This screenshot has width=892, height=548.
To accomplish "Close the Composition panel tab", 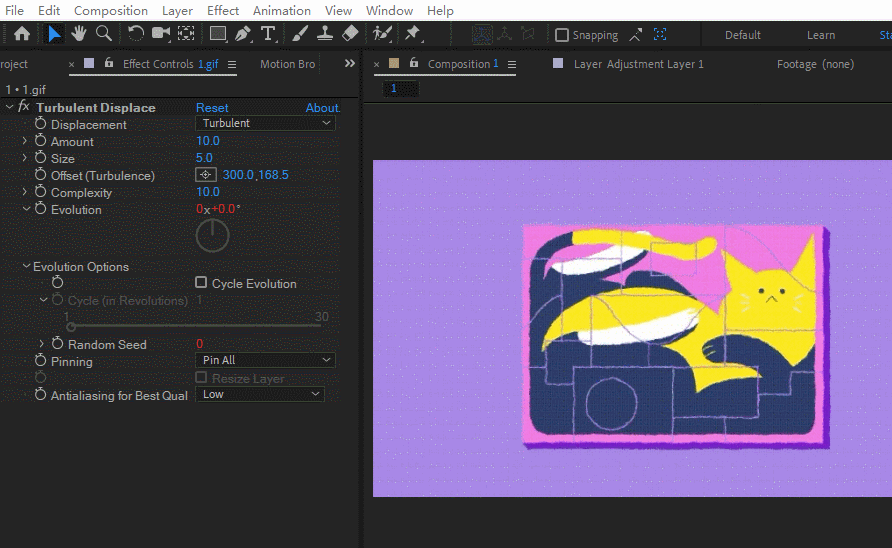I will (x=377, y=65).
